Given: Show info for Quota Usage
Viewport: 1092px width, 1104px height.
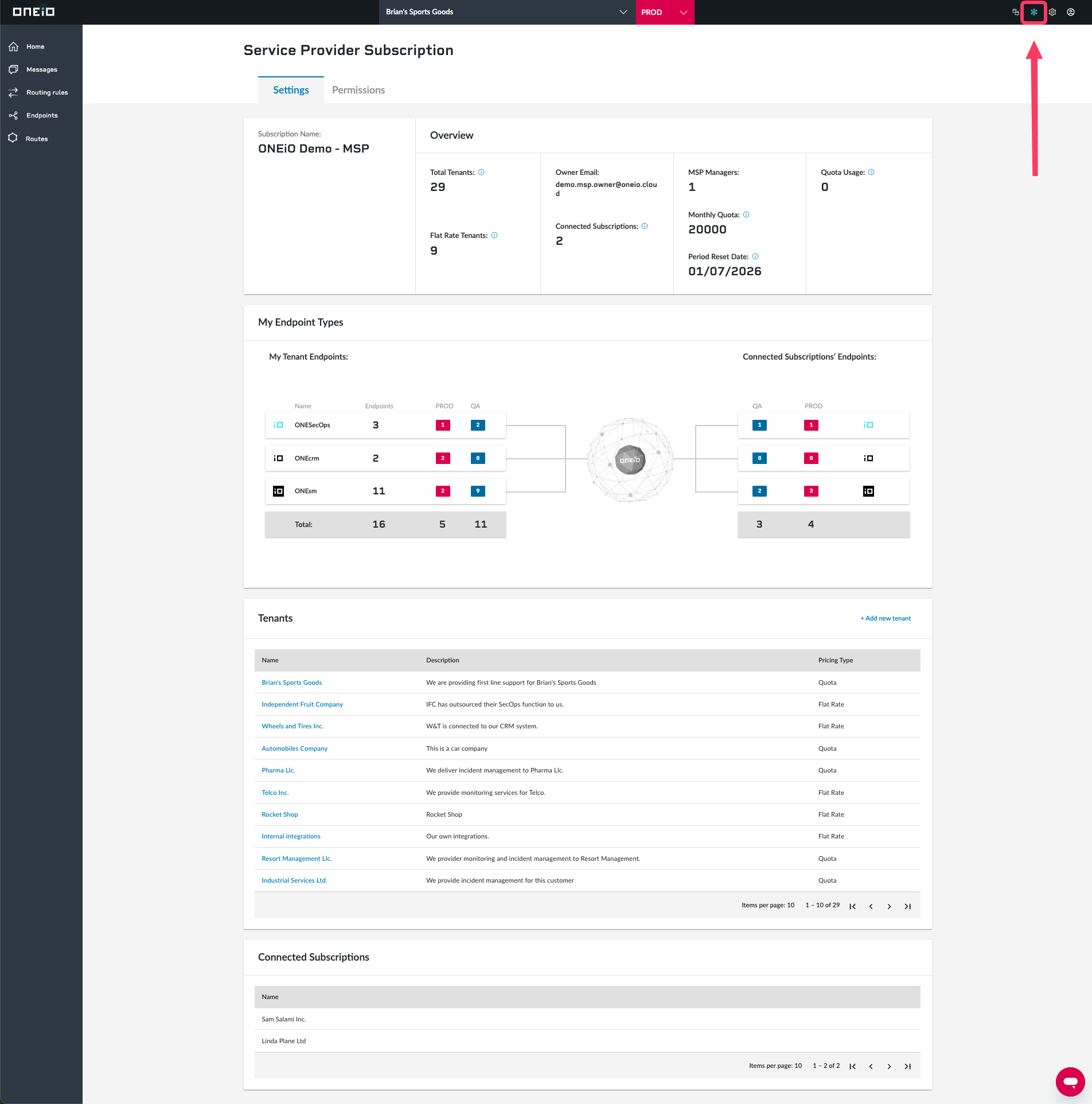Looking at the screenshot, I should (871, 172).
